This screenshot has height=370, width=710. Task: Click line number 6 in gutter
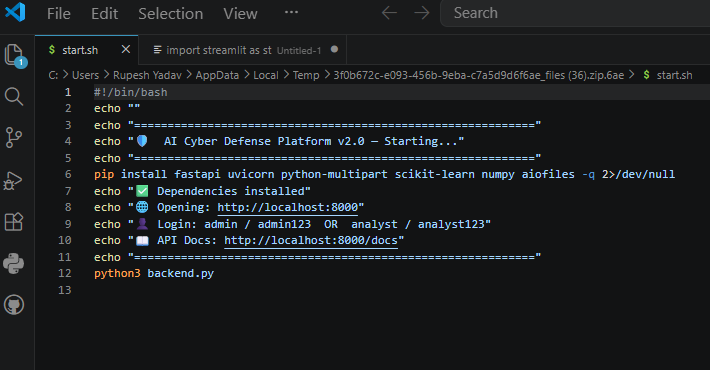pos(68,174)
